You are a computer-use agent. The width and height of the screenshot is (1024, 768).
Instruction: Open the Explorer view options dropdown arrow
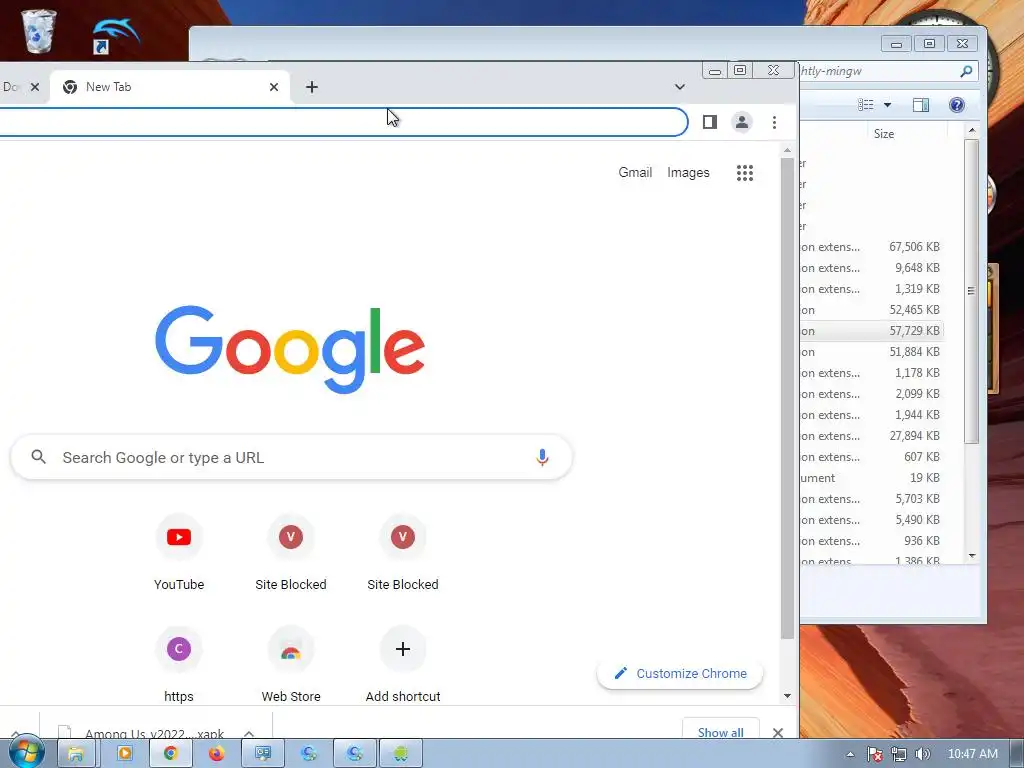[x=887, y=104]
